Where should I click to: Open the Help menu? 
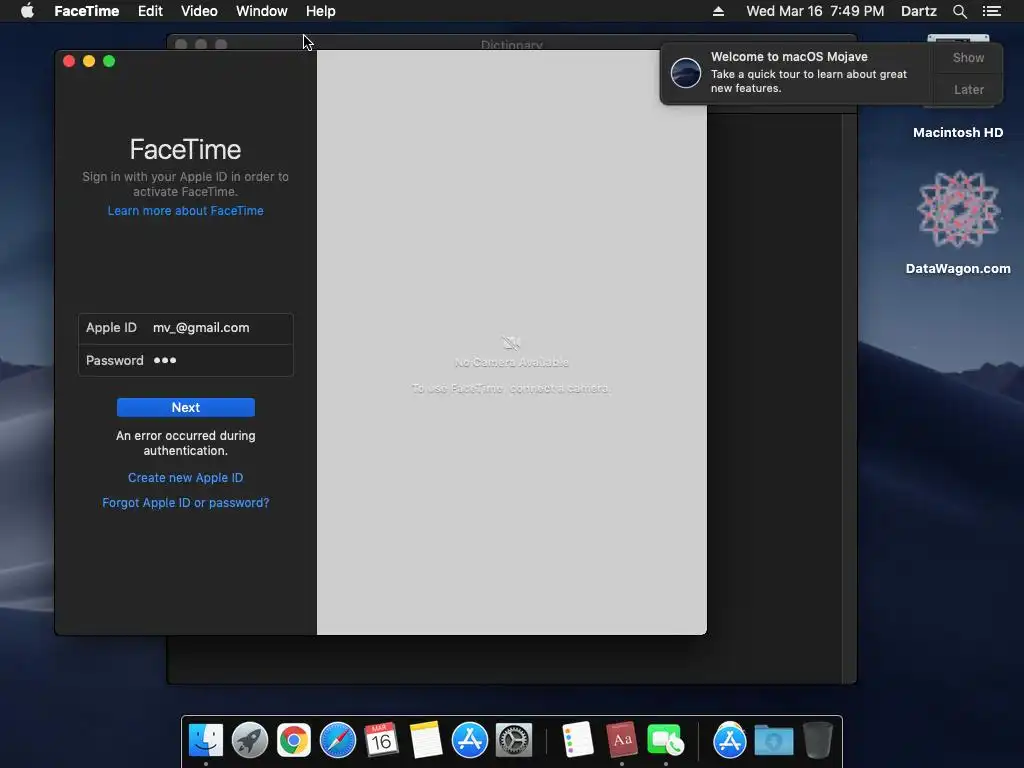(x=321, y=11)
